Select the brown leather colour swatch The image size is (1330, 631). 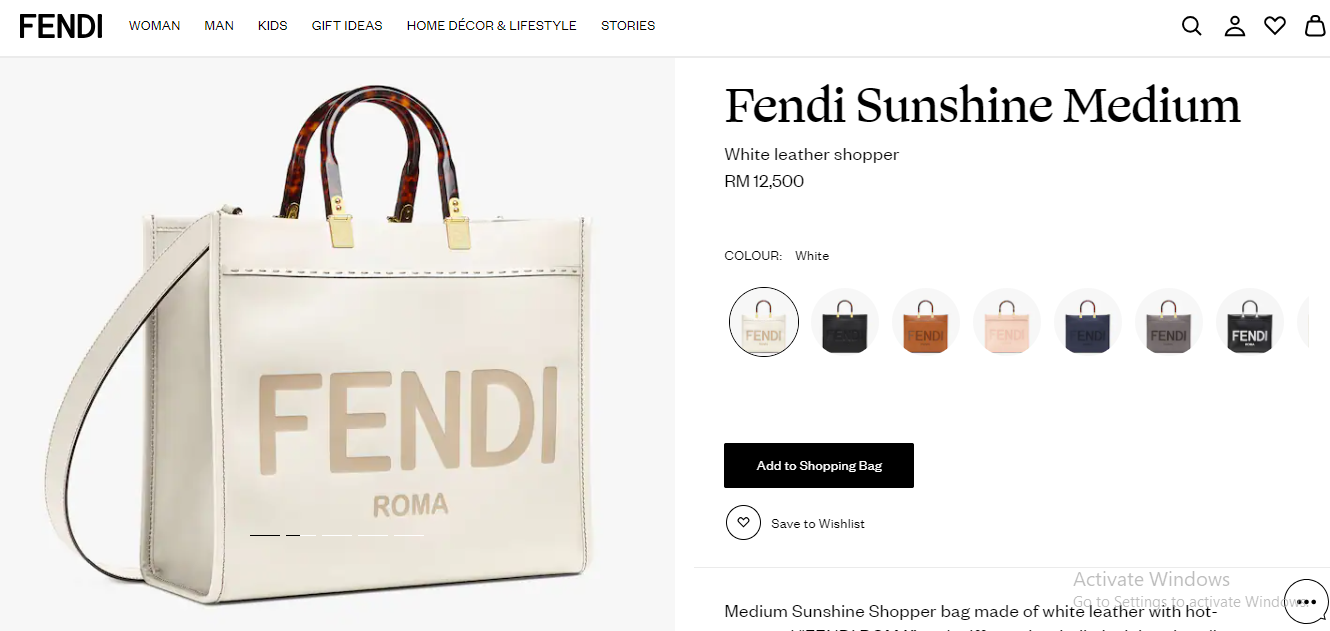click(x=926, y=322)
